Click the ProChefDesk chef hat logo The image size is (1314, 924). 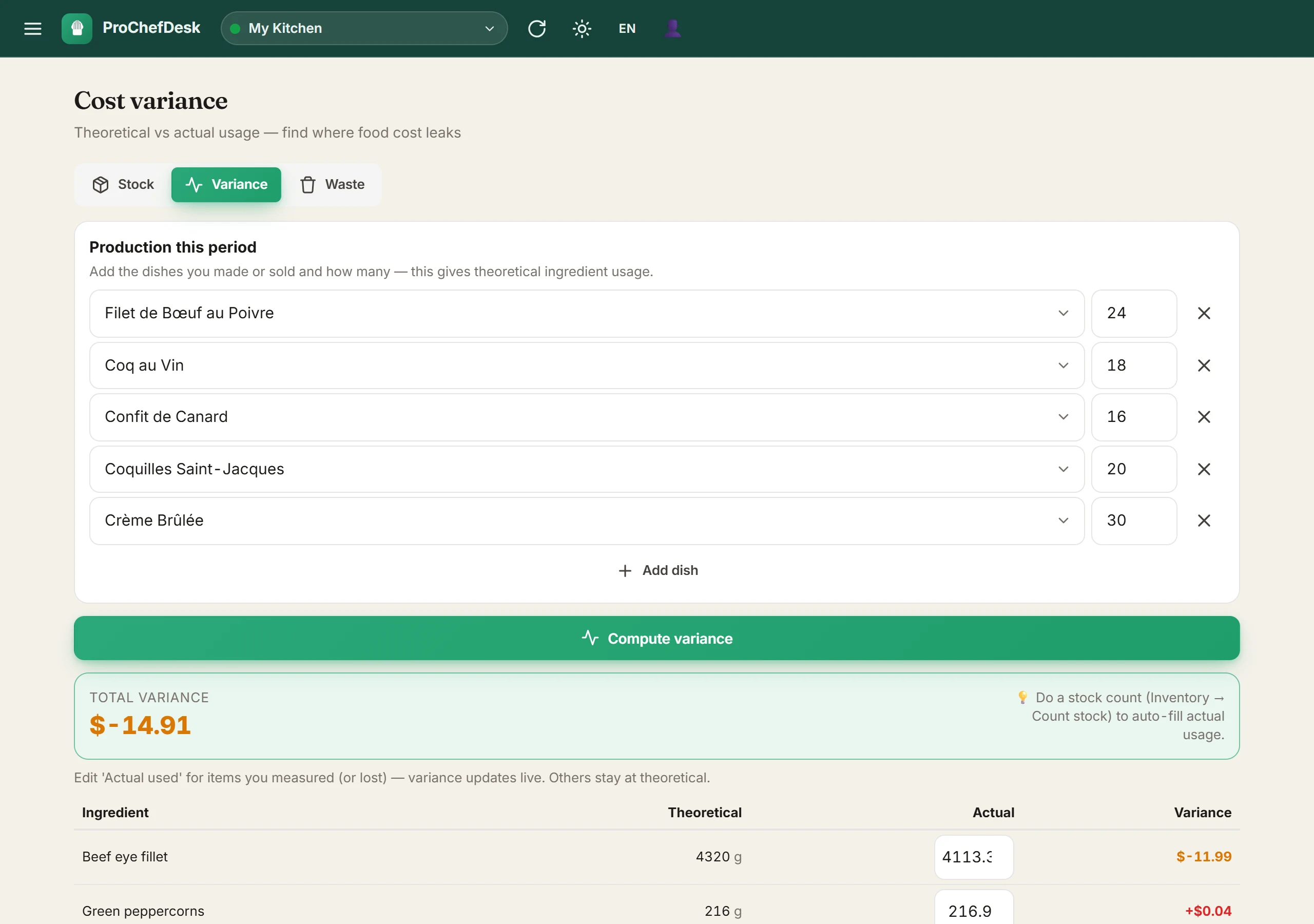76,29
